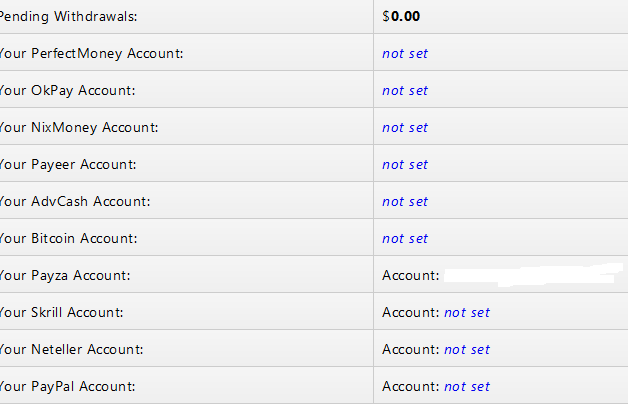Image resolution: width=628 pixels, height=415 pixels.
Task: Click the 'Your Payeer Account:' label text
Action: click(x=68, y=165)
